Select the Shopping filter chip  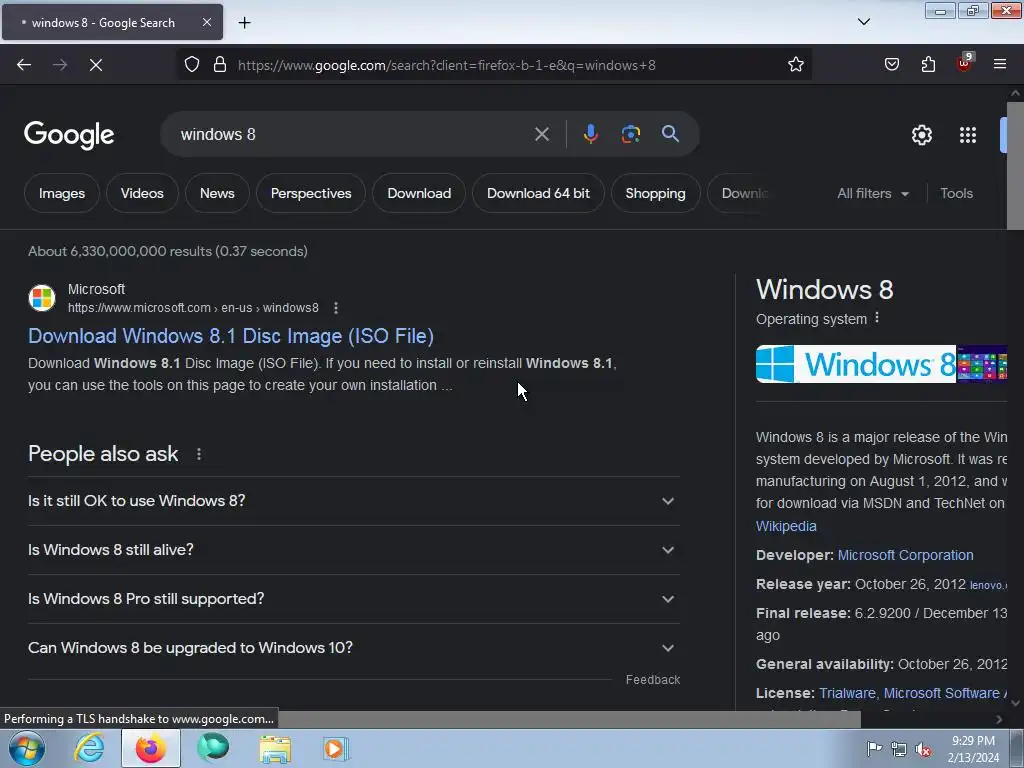click(x=656, y=193)
